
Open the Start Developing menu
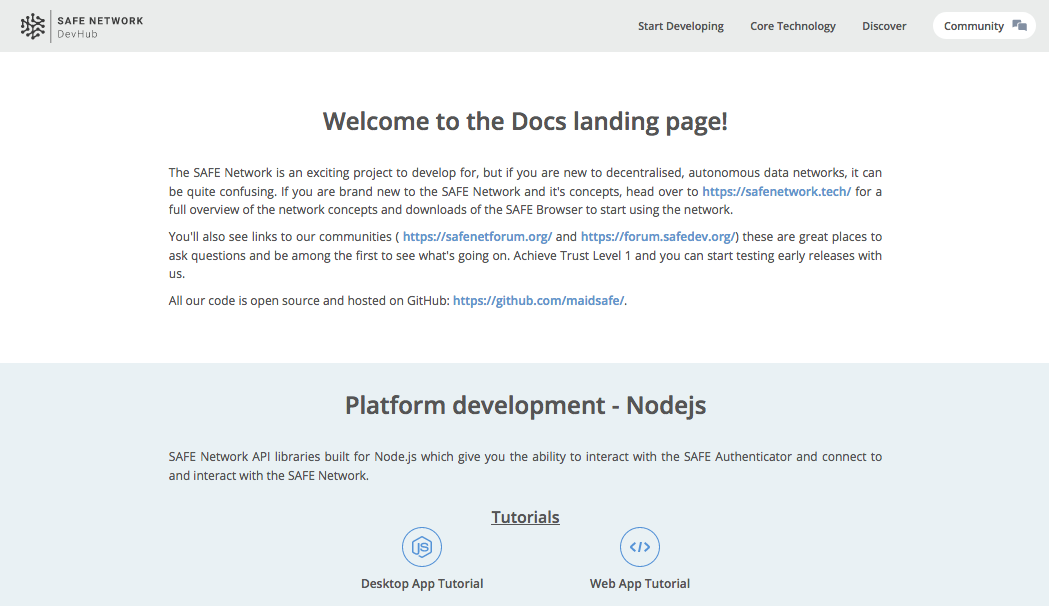click(x=680, y=26)
